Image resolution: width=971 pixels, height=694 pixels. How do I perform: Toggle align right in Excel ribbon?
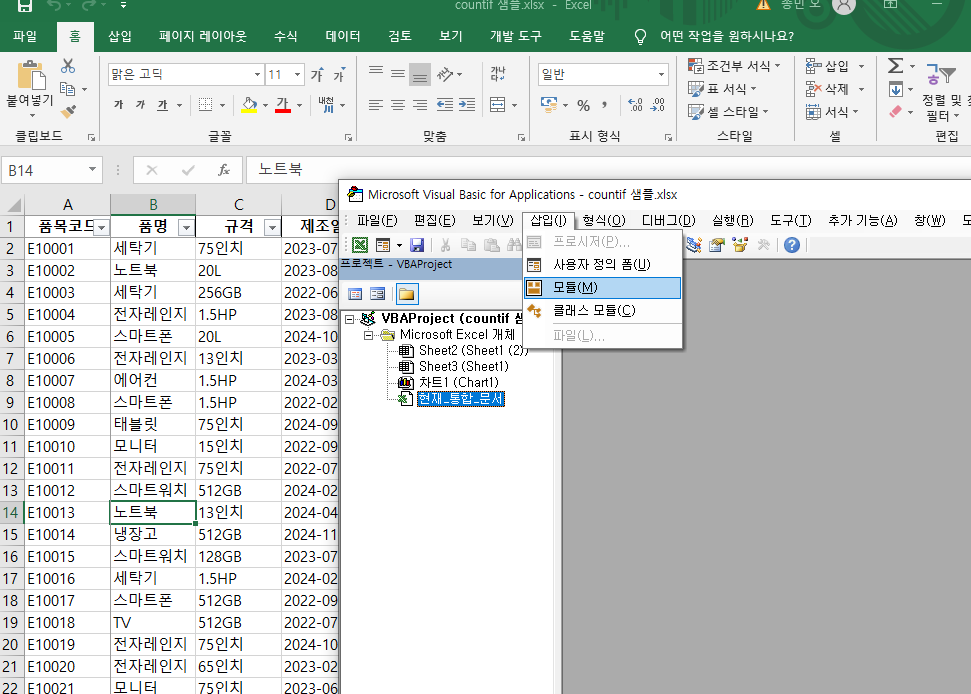(420, 105)
